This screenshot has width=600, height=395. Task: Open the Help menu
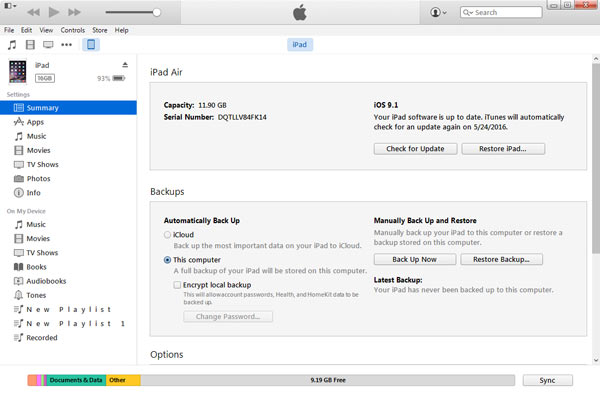pyautogui.click(x=122, y=30)
